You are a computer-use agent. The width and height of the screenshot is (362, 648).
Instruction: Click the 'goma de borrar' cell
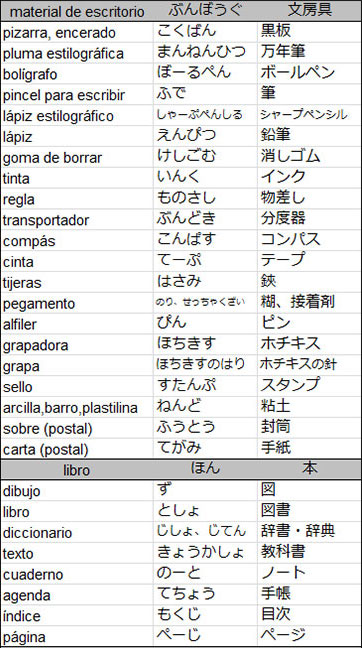(x=77, y=157)
